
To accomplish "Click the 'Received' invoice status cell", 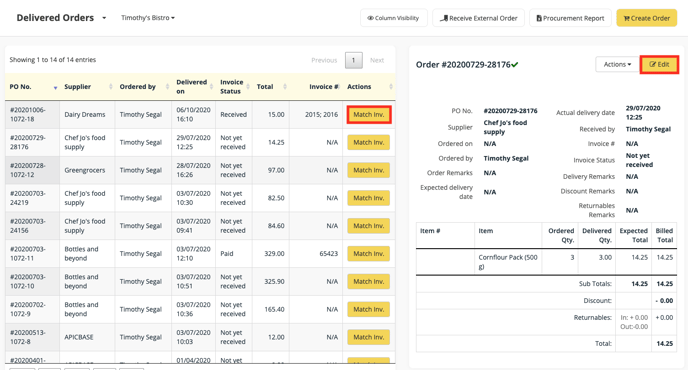I will tap(233, 115).
